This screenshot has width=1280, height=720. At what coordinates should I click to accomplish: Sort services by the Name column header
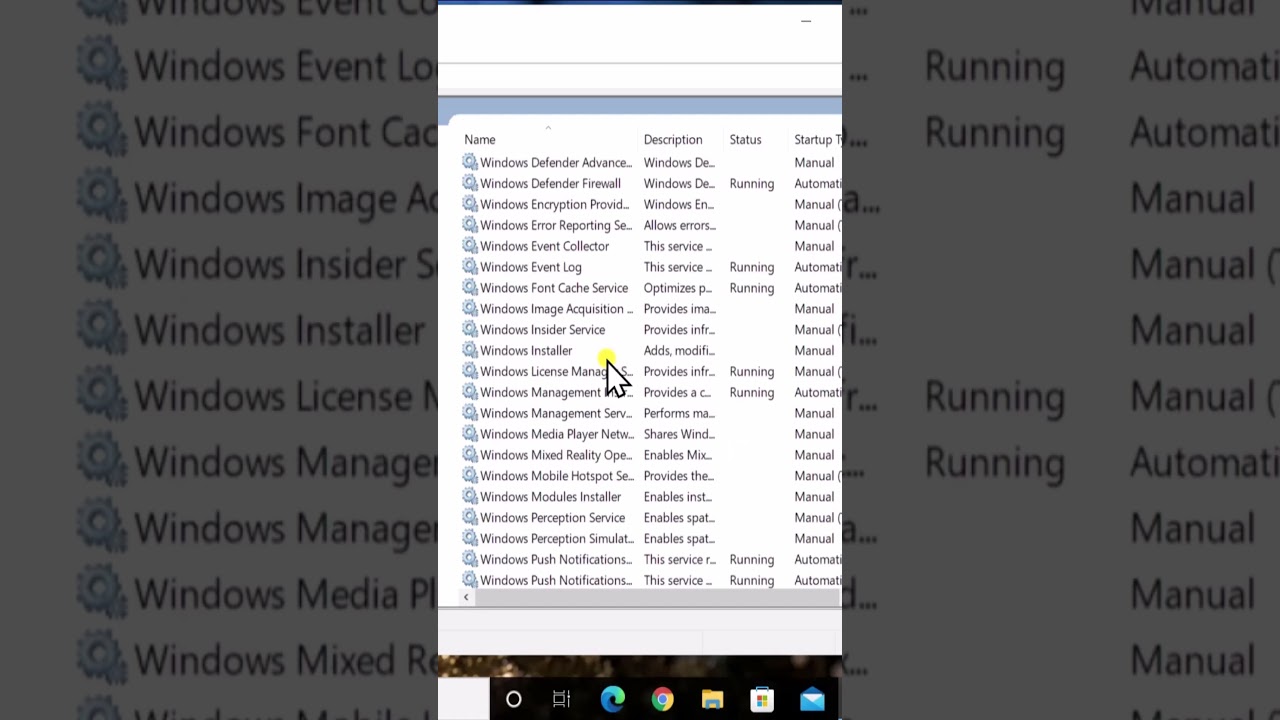click(480, 140)
